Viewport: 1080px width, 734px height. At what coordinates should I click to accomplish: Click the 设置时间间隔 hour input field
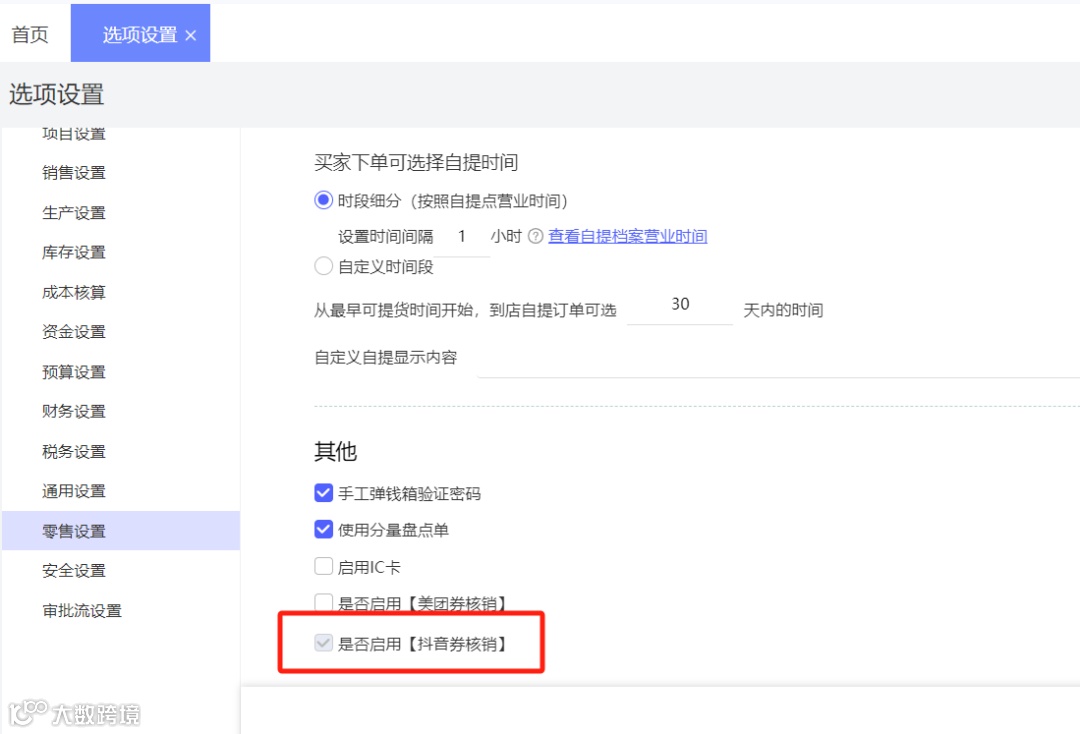coord(462,238)
